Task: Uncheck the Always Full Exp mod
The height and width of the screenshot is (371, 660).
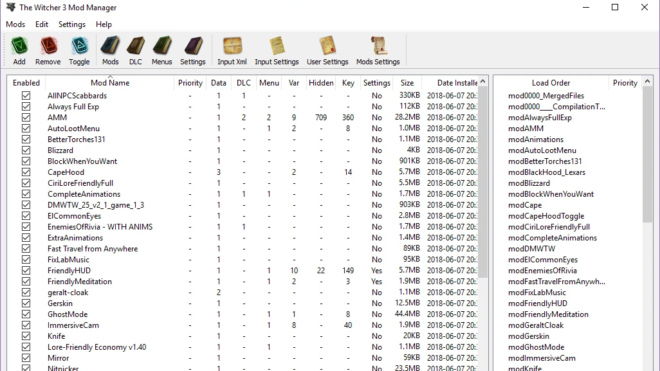Action: coord(26,107)
